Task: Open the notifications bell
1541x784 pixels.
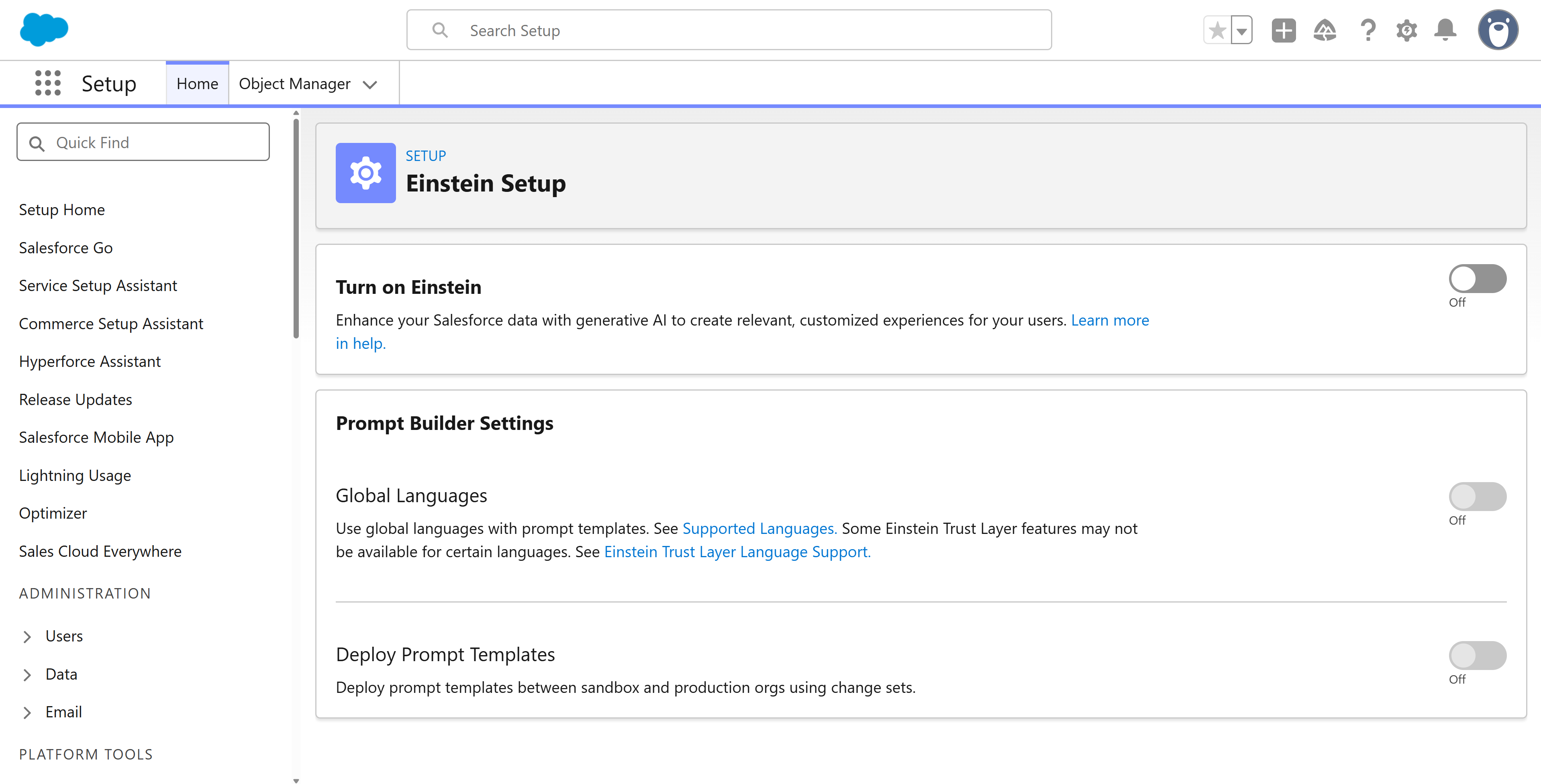Action: [1445, 30]
